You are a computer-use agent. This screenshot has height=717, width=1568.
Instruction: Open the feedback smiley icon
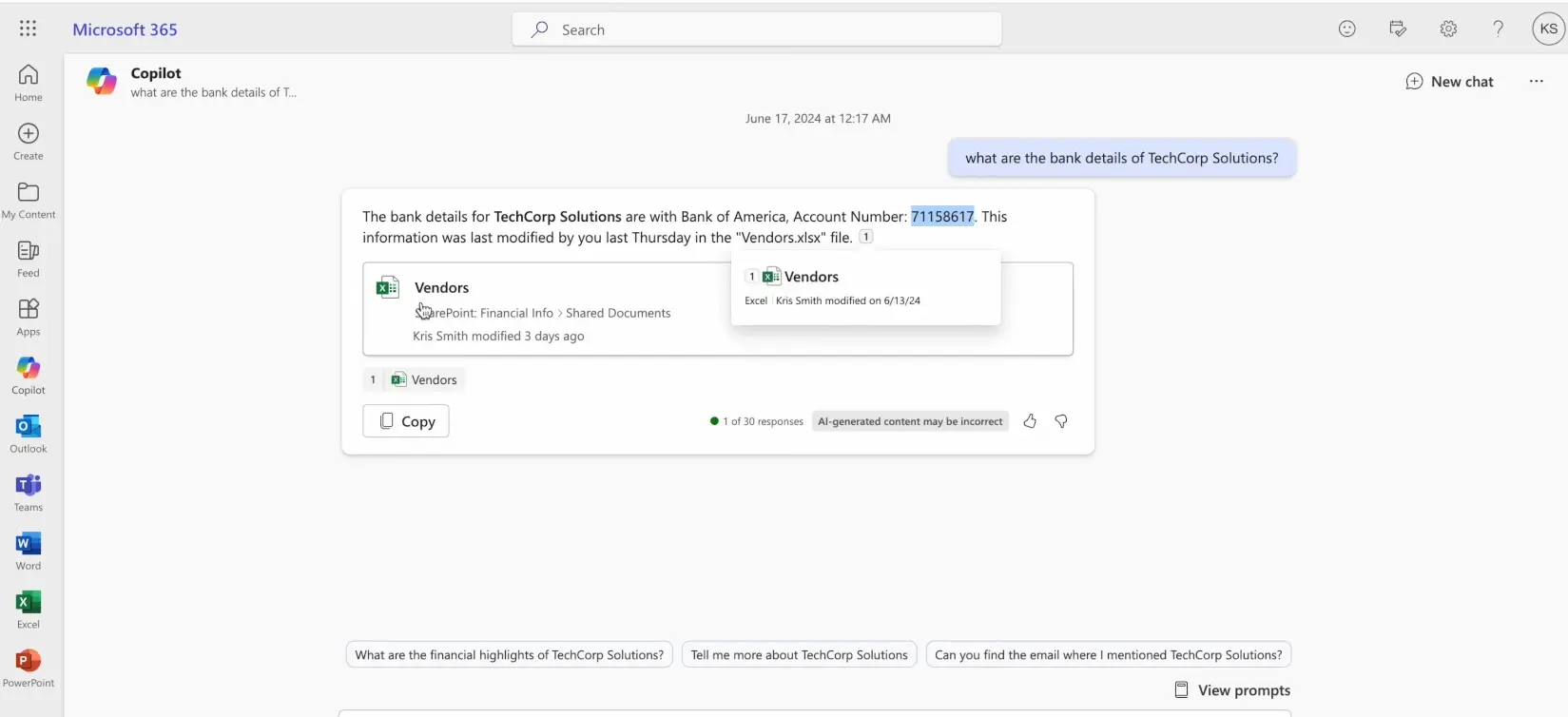click(x=1347, y=29)
